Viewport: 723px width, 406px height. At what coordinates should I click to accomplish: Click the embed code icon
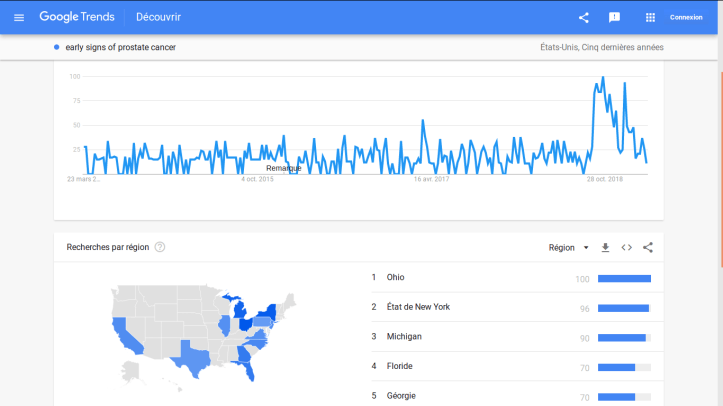pos(627,248)
